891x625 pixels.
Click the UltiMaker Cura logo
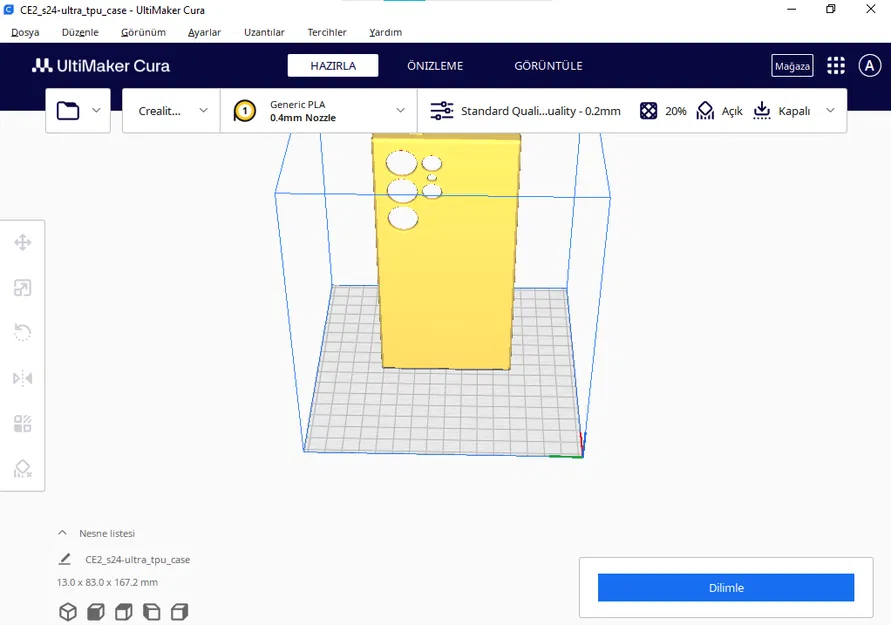tap(101, 66)
